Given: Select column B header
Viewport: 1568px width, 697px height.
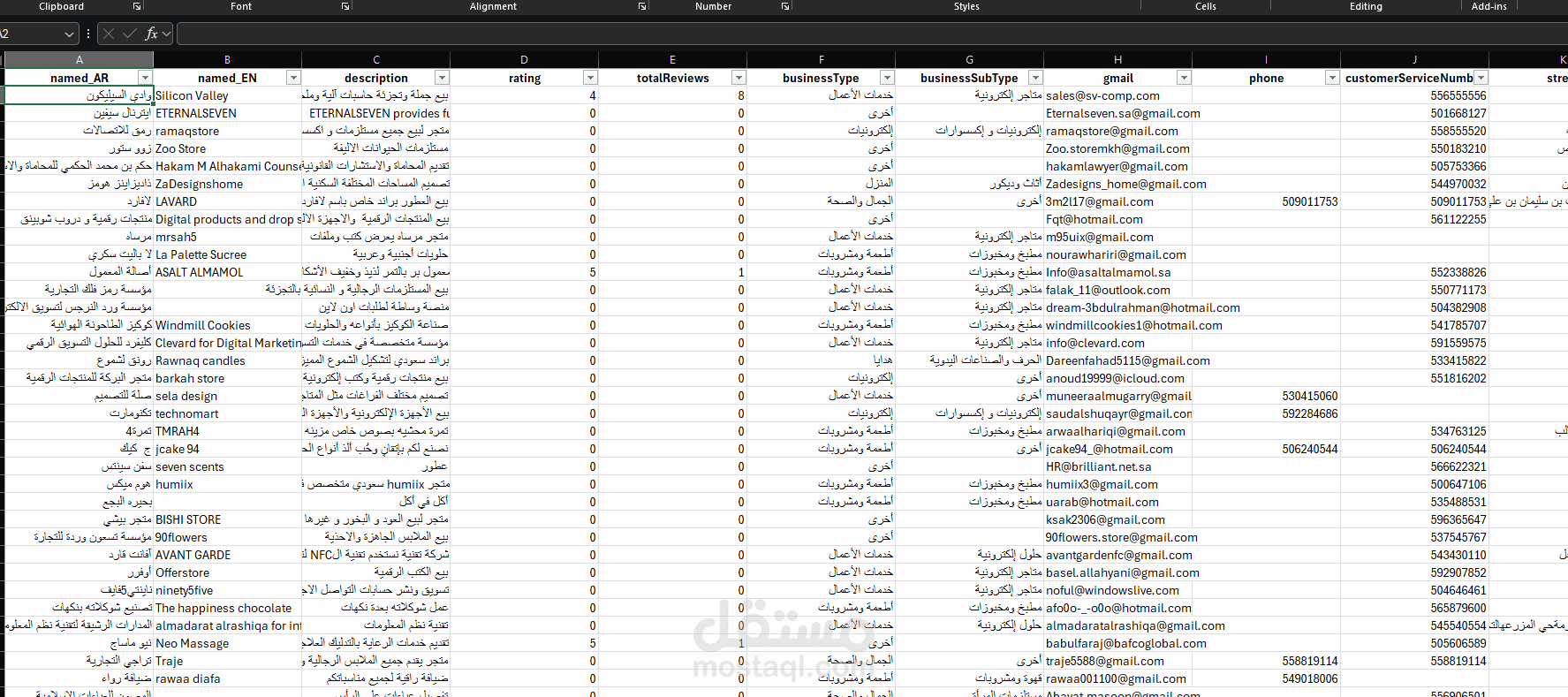Looking at the screenshot, I should (x=227, y=59).
